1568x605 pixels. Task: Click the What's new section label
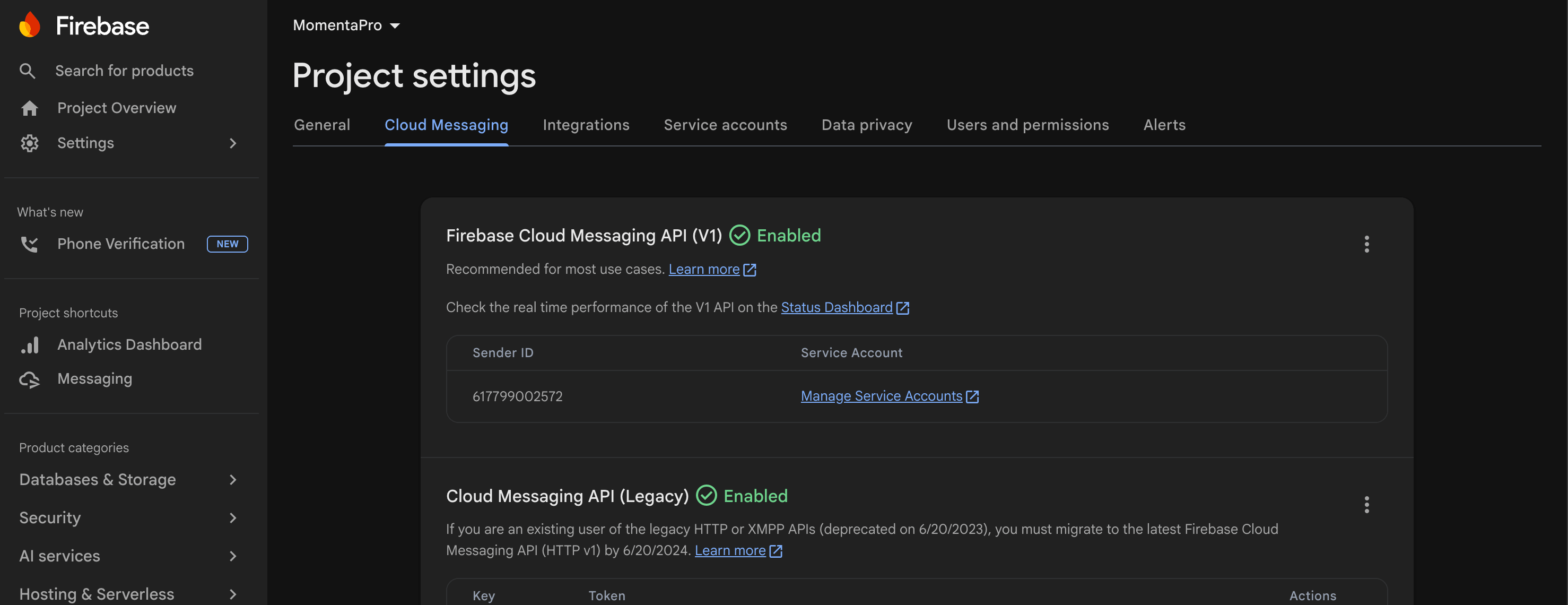tap(50, 213)
